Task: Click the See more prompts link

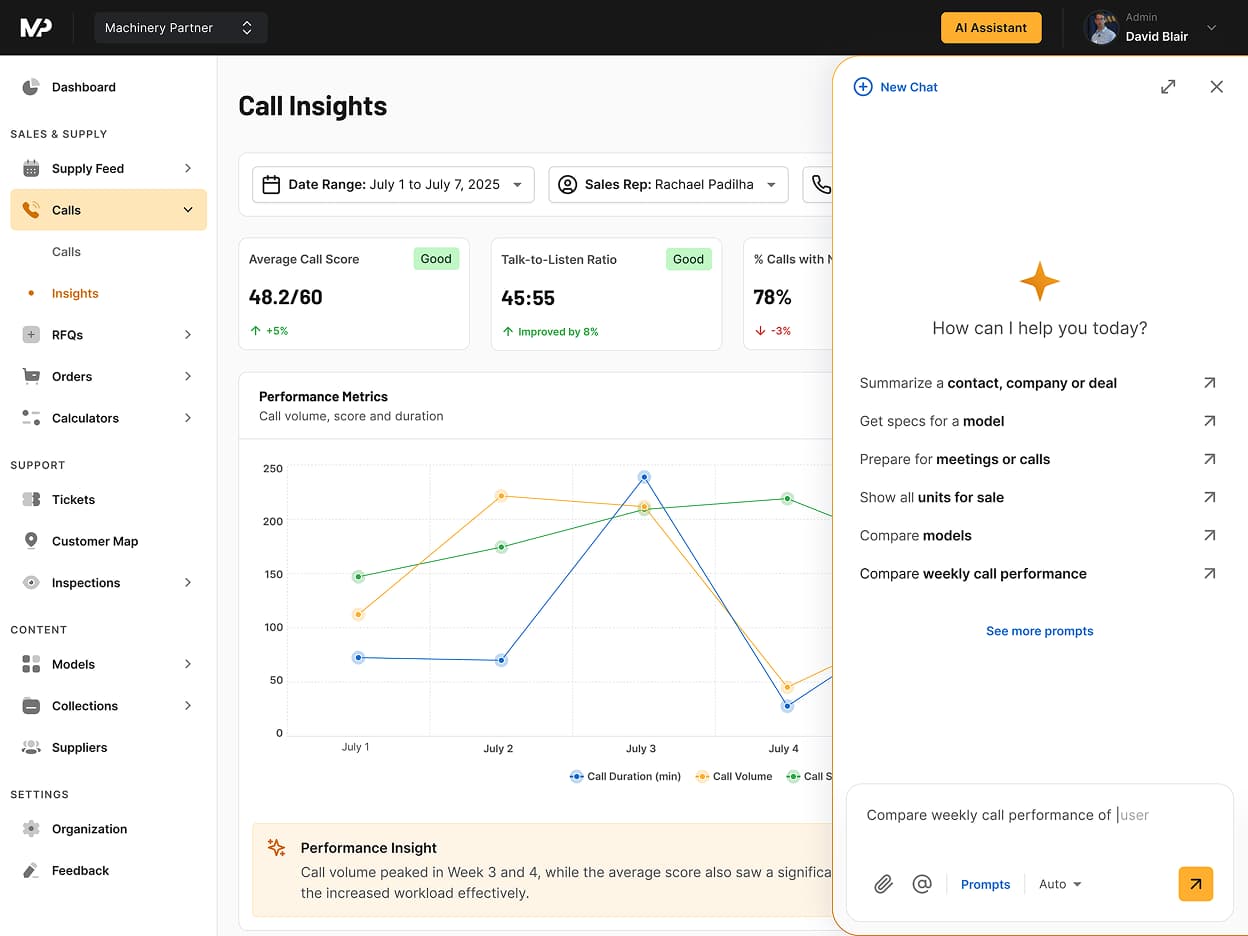Action: click(x=1039, y=631)
